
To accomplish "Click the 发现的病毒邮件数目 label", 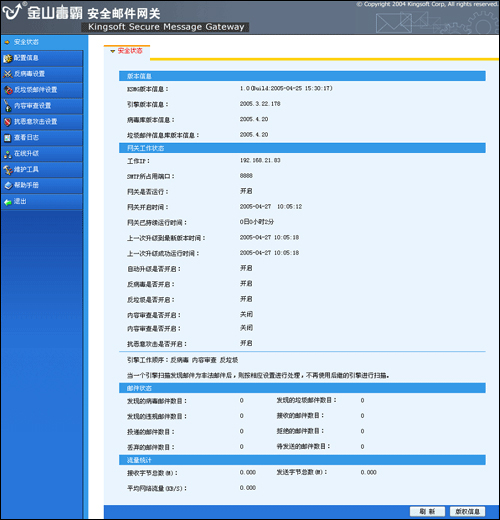I will pyautogui.click(x=157, y=401).
